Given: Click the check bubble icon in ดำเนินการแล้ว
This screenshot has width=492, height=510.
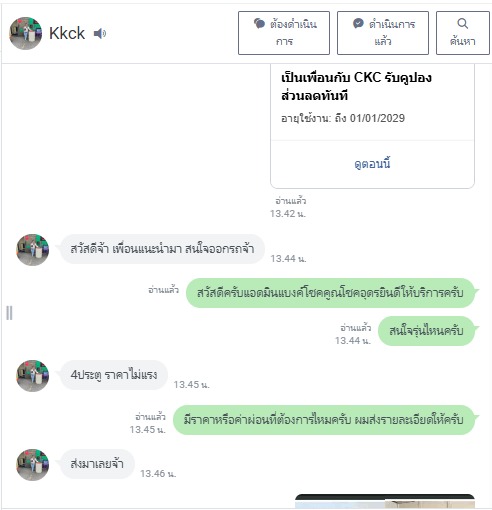Looking at the screenshot, I should [358, 24].
